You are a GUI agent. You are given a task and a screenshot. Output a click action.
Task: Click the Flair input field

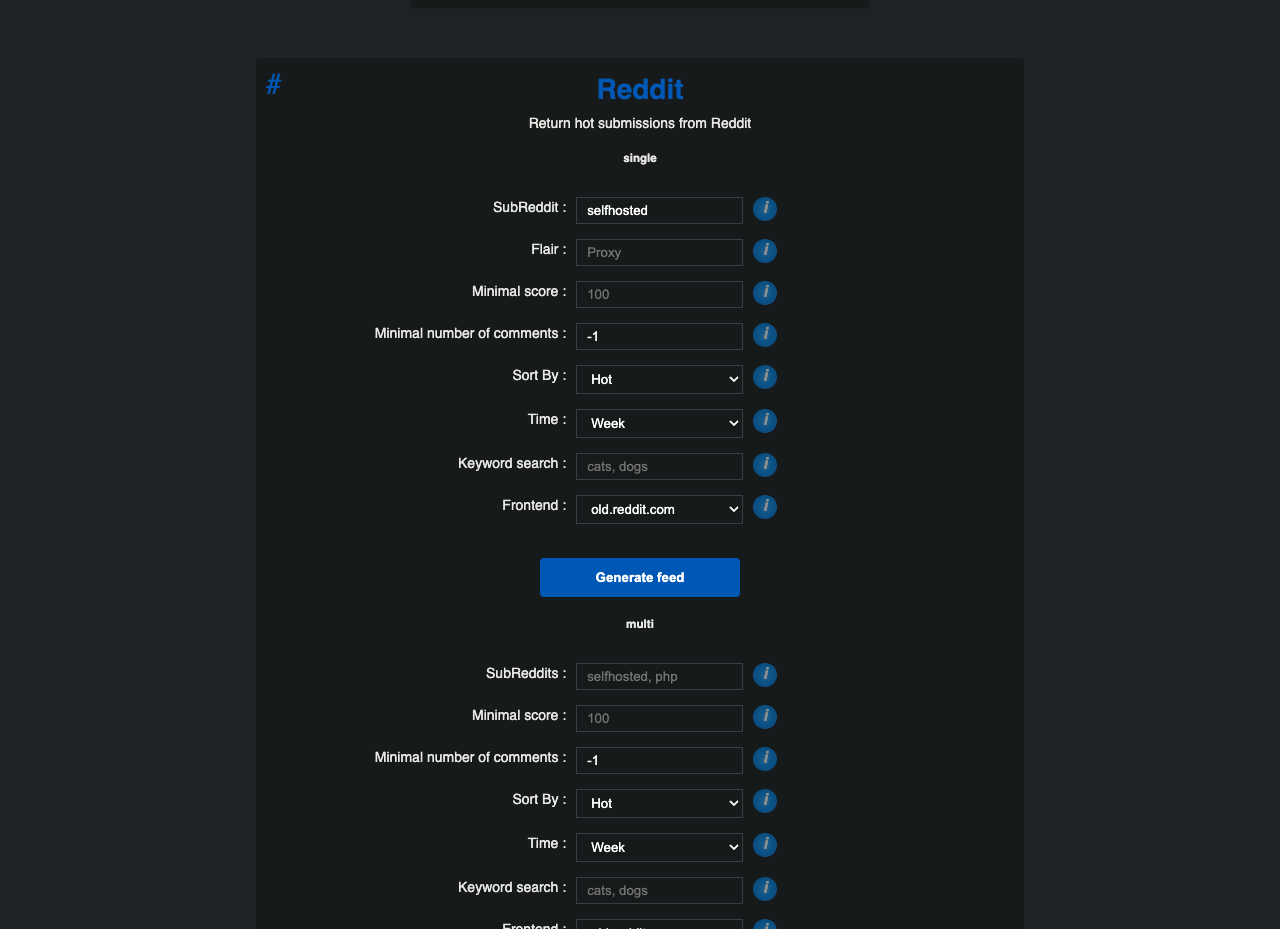[659, 252]
